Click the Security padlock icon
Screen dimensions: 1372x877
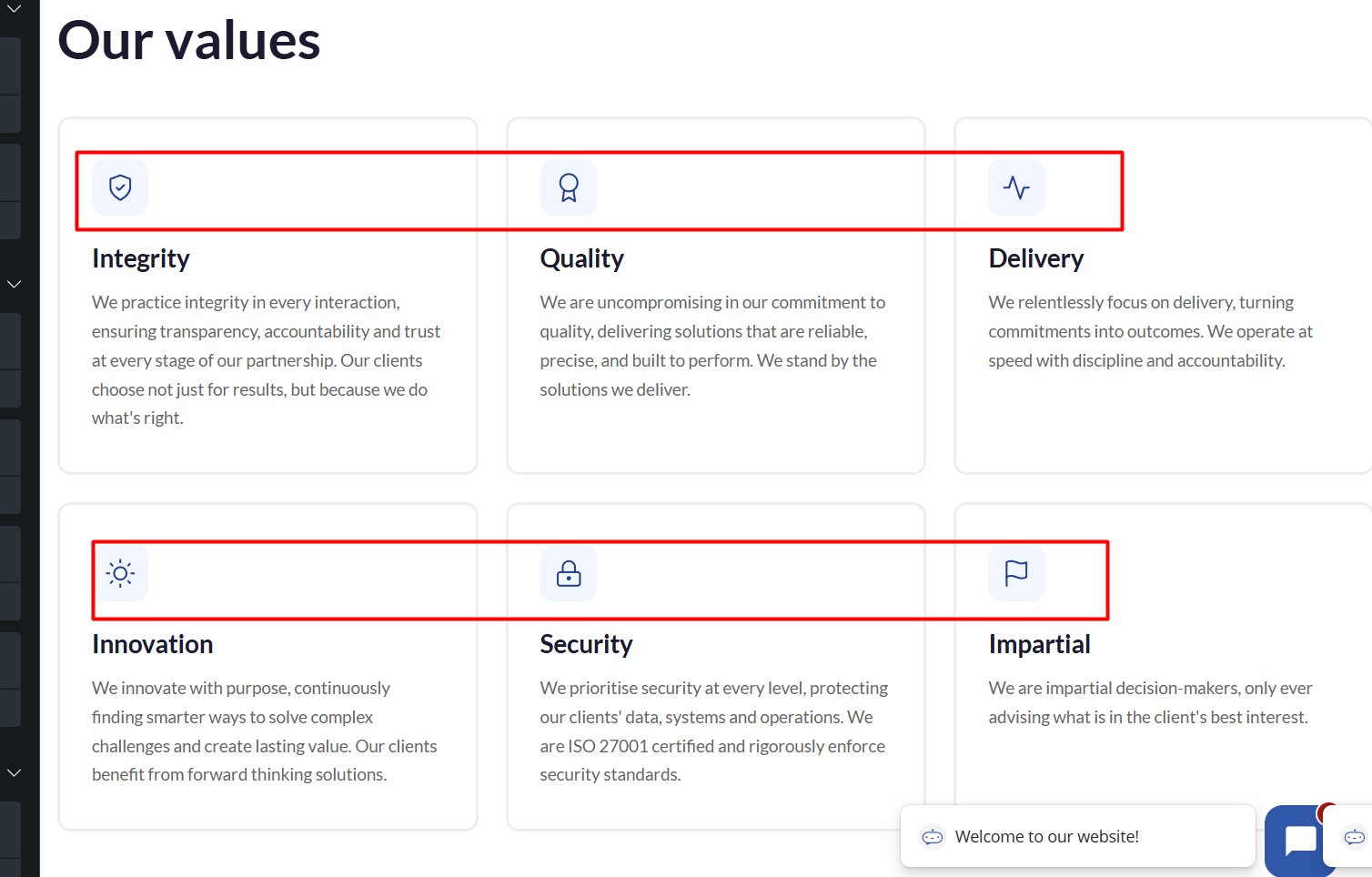tap(569, 573)
